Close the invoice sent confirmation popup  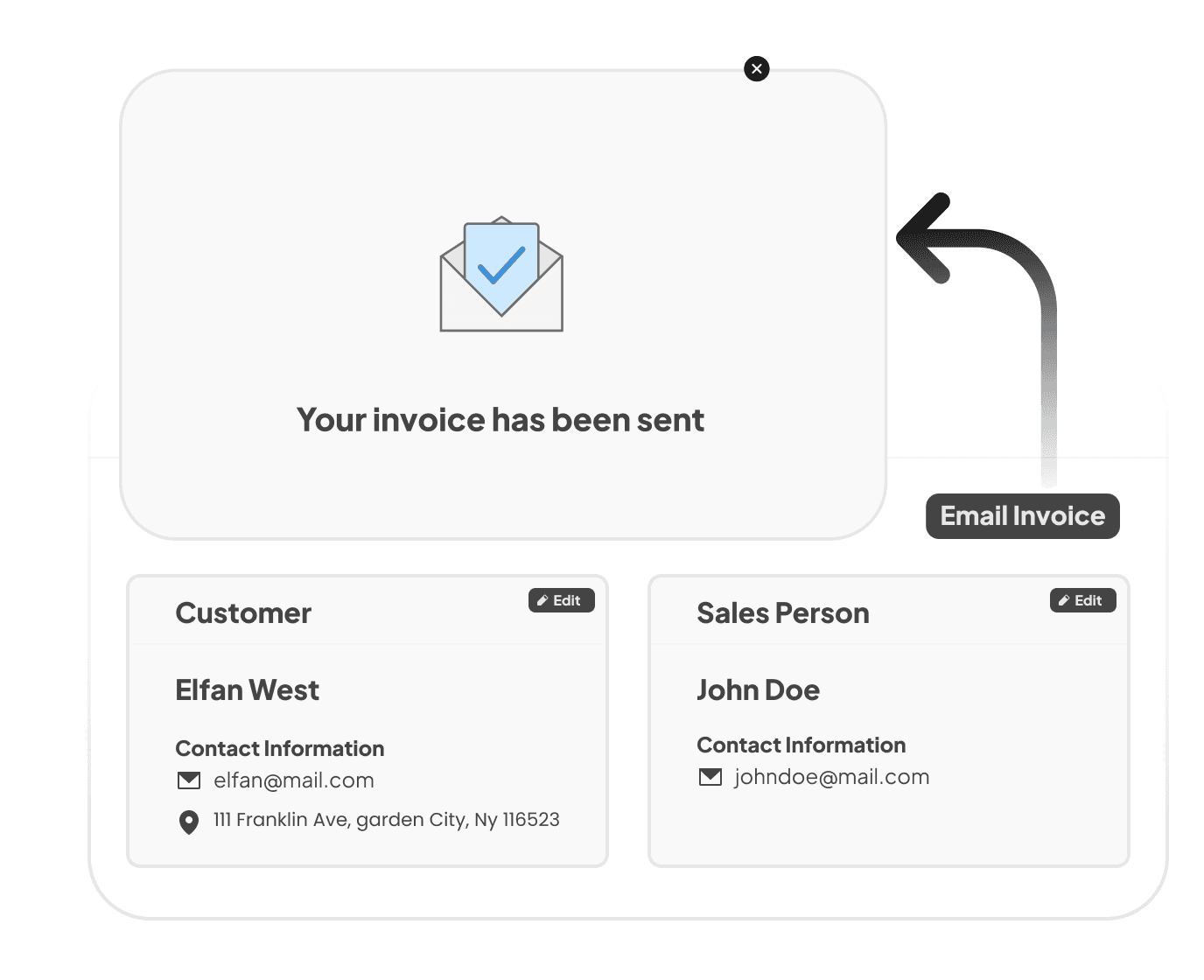[757, 68]
